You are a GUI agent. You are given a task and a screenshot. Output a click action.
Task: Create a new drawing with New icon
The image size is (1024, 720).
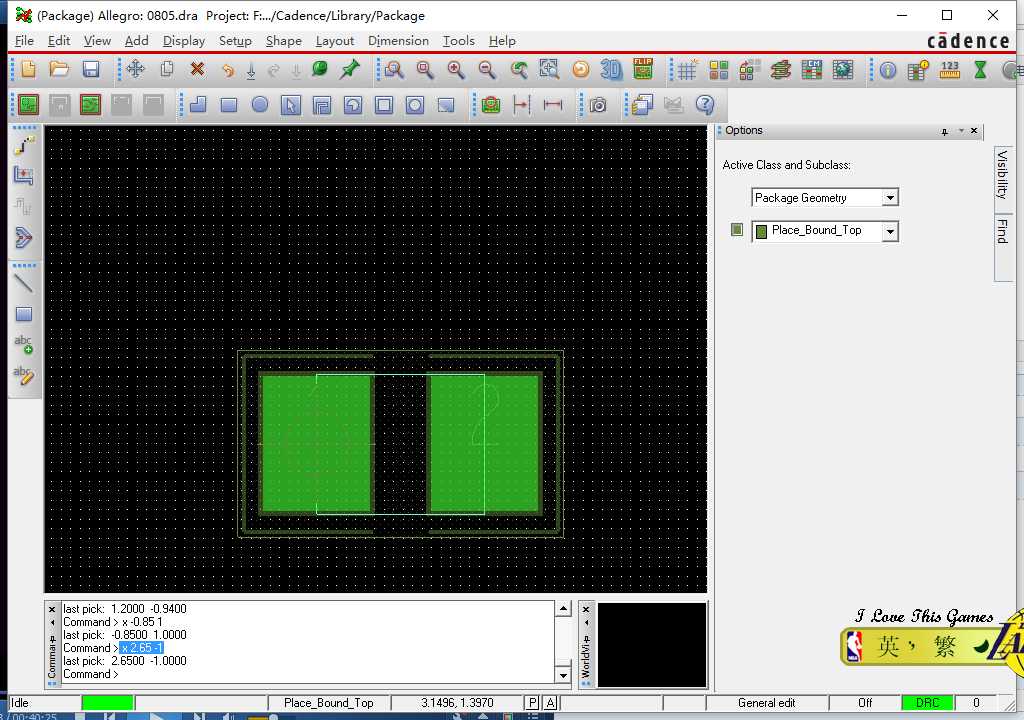click(28, 69)
